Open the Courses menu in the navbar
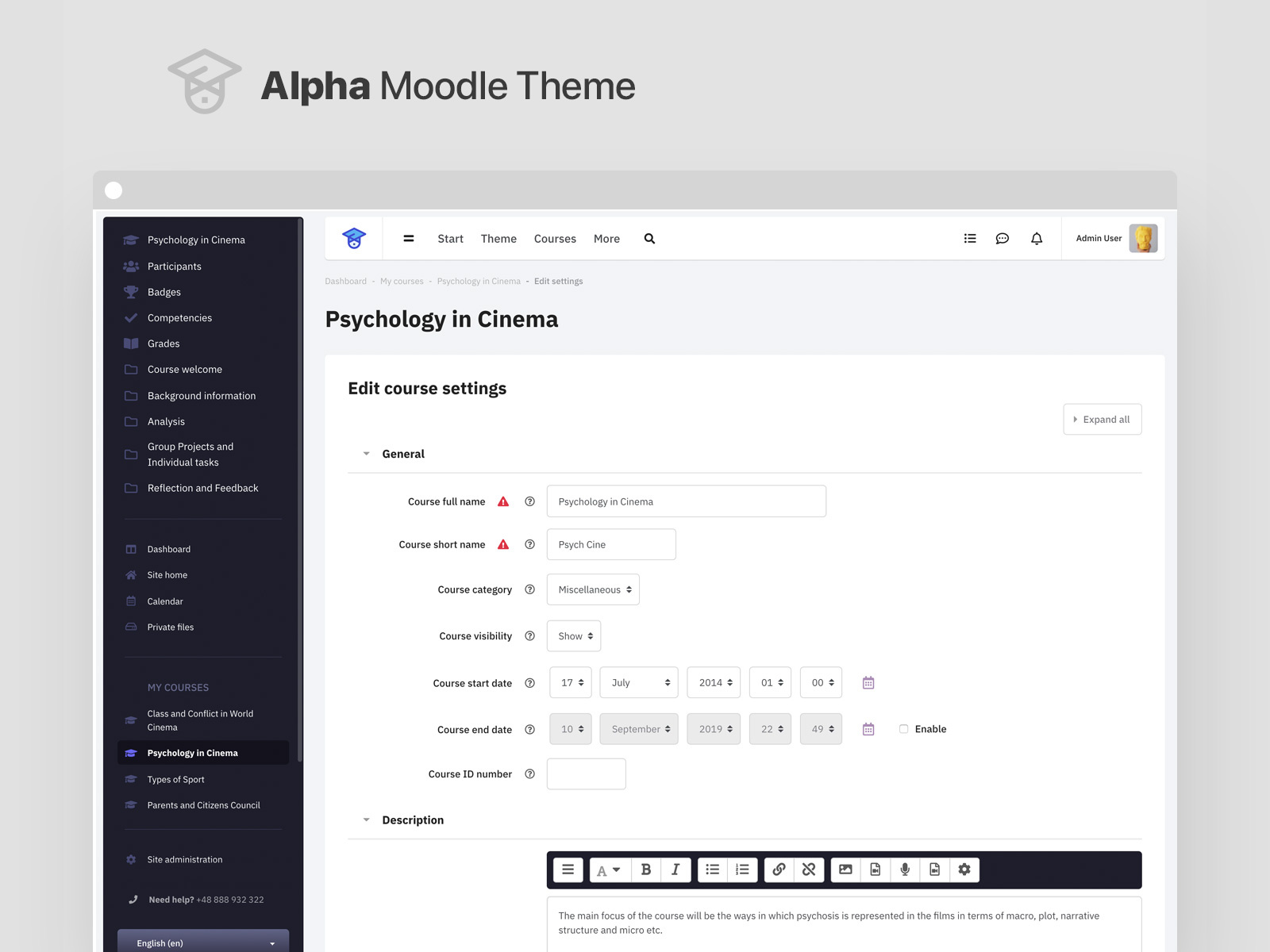 (x=555, y=238)
